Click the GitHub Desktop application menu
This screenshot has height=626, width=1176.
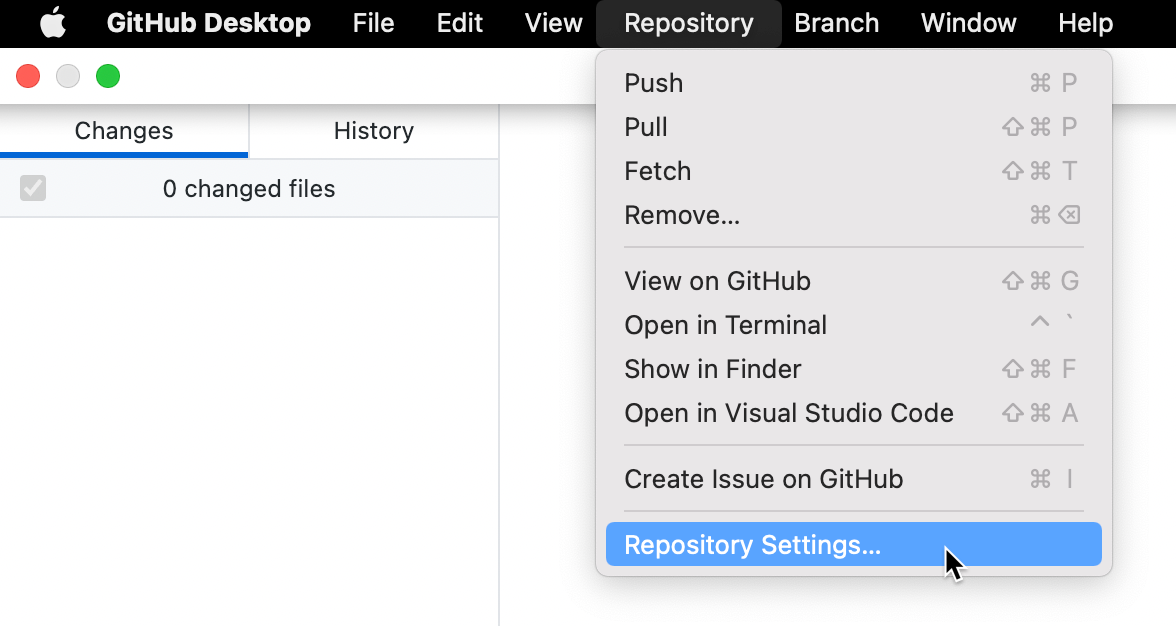209,23
